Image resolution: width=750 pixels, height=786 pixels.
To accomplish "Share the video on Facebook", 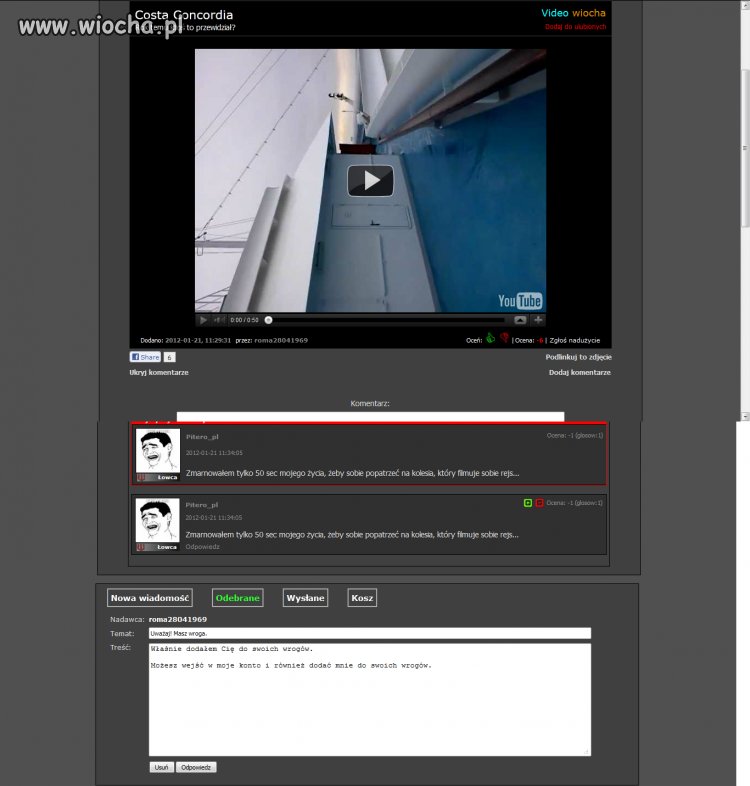I will (x=145, y=357).
